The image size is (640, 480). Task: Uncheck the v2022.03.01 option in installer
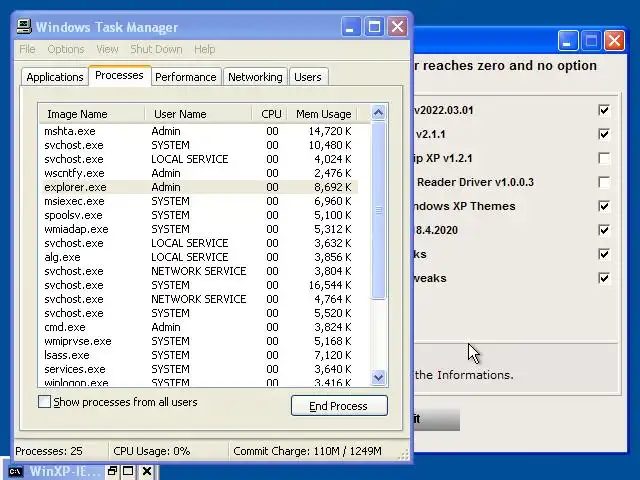pyautogui.click(x=604, y=110)
